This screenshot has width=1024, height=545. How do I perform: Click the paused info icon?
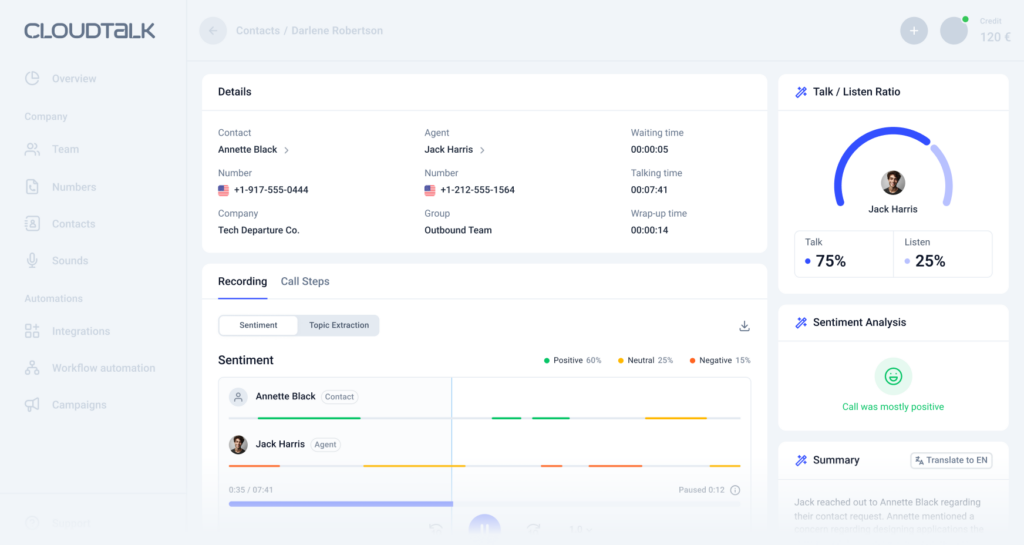coord(735,490)
